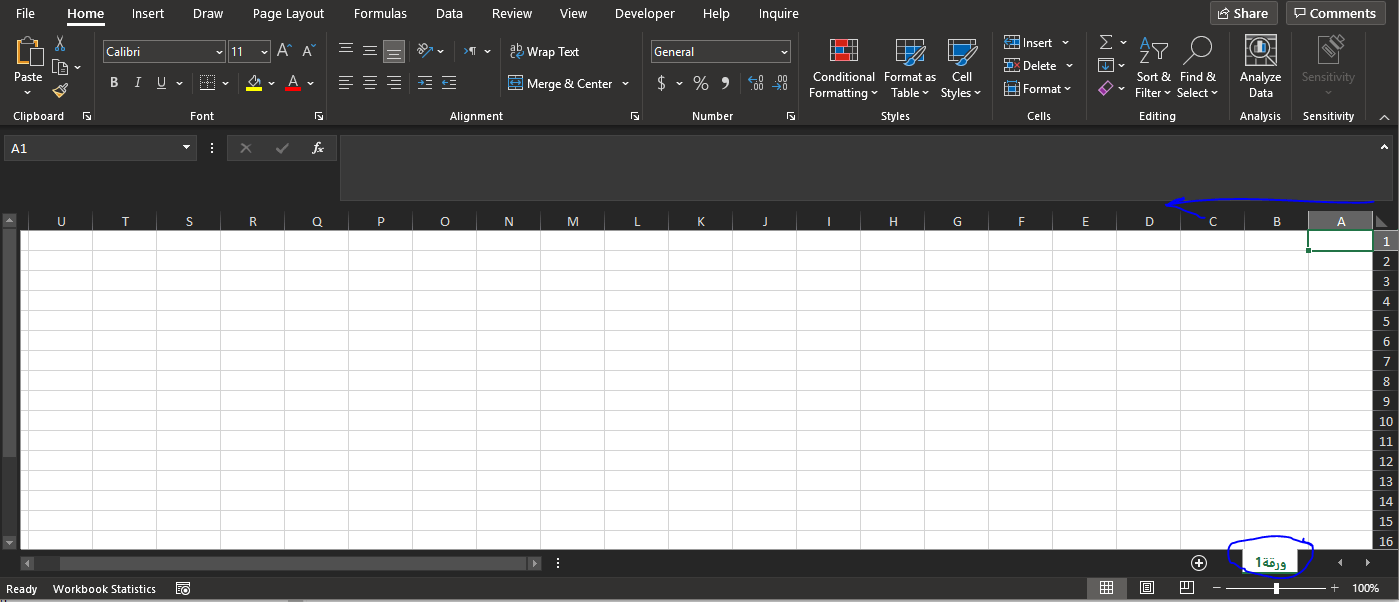This screenshot has height=602, width=1399.
Task: Toggle bottom vertical alignment
Action: tap(394, 51)
